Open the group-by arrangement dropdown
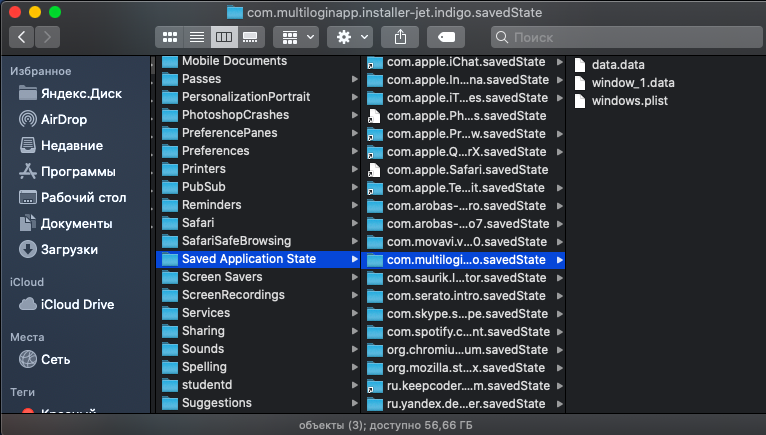The height and width of the screenshot is (435, 766). (x=297, y=37)
